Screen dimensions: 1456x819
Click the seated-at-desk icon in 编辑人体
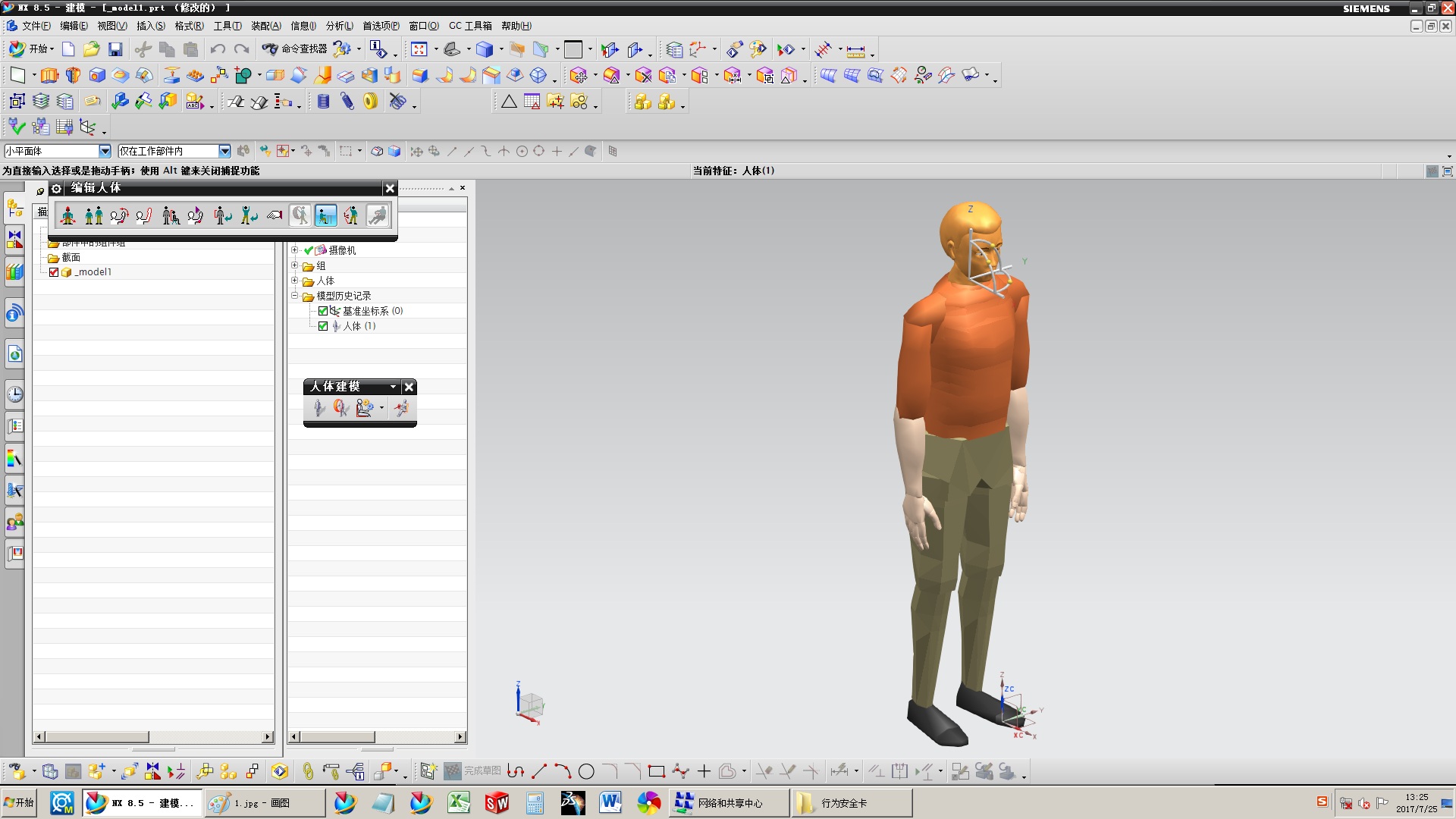click(x=326, y=216)
